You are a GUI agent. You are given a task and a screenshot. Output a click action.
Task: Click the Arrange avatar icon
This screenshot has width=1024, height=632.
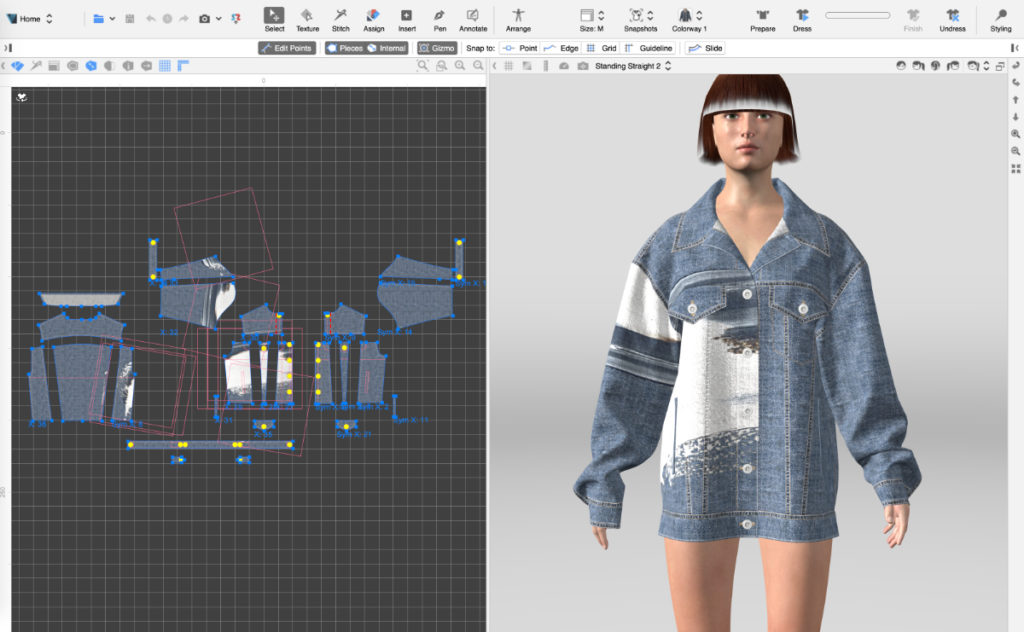(x=518, y=16)
